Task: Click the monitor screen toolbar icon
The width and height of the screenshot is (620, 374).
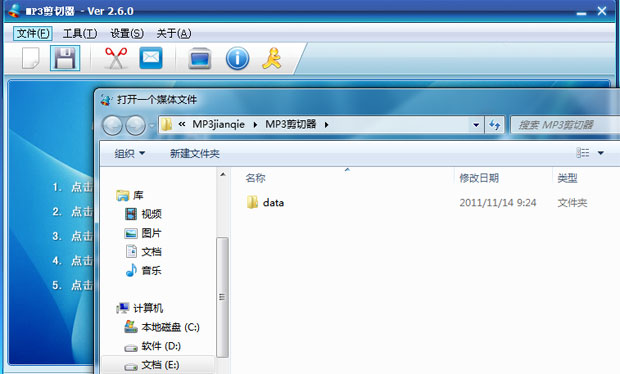Action: tap(200, 59)
